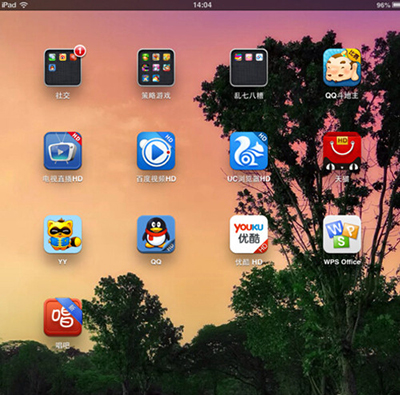
Task: Tap the 14:04 clock in status bar
Action: click(x=202, y=5)
